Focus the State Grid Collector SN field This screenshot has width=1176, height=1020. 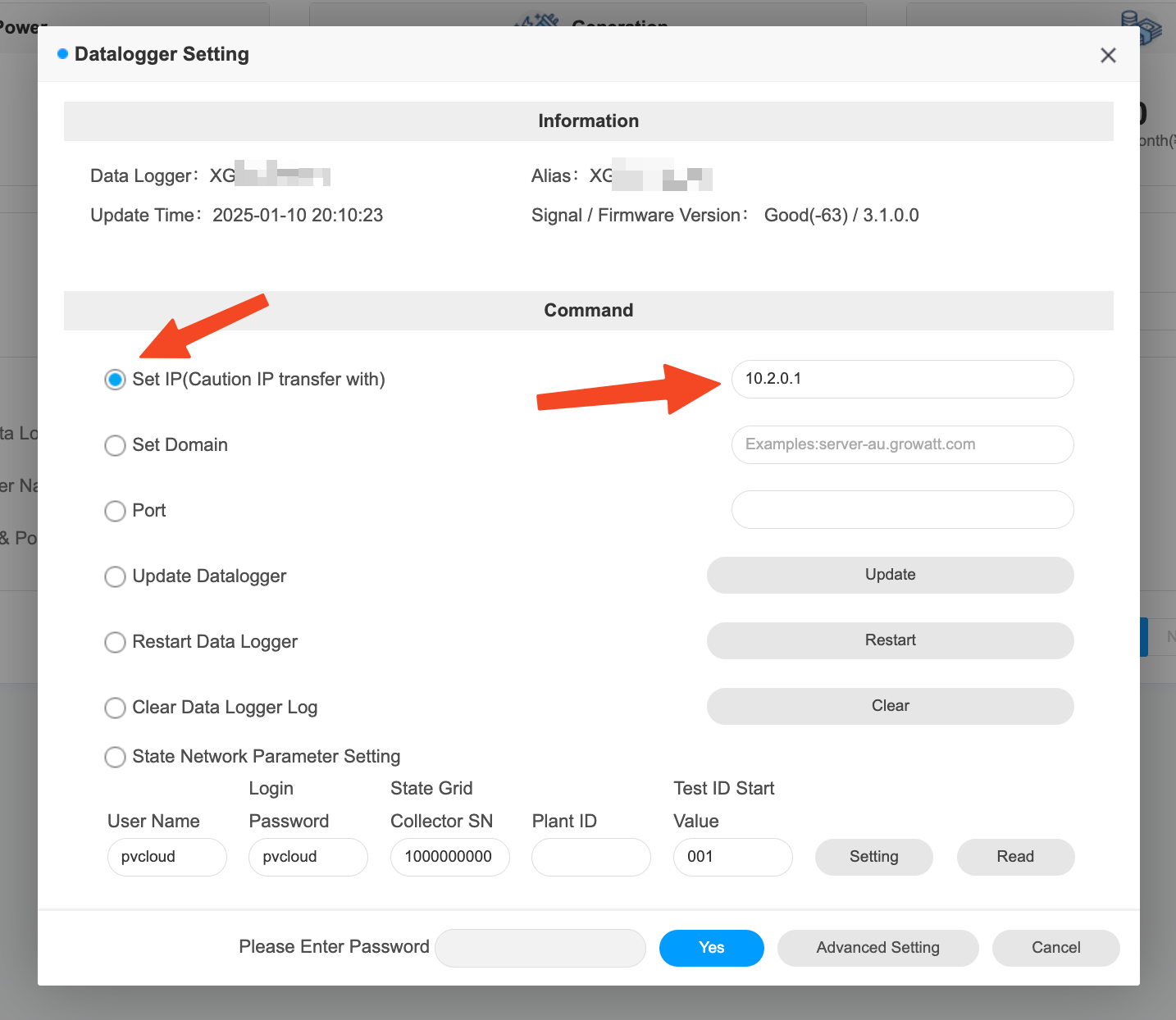pos(449,857)
